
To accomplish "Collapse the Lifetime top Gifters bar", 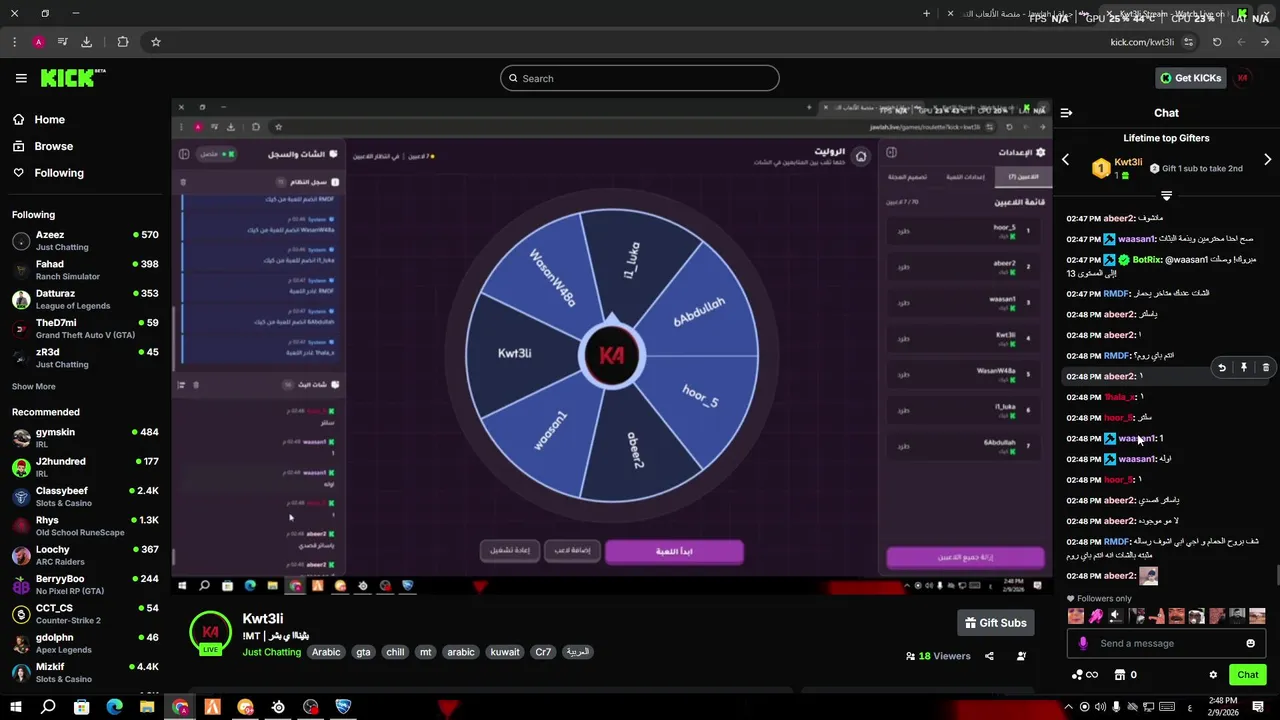I will (x=1166, y=195).
